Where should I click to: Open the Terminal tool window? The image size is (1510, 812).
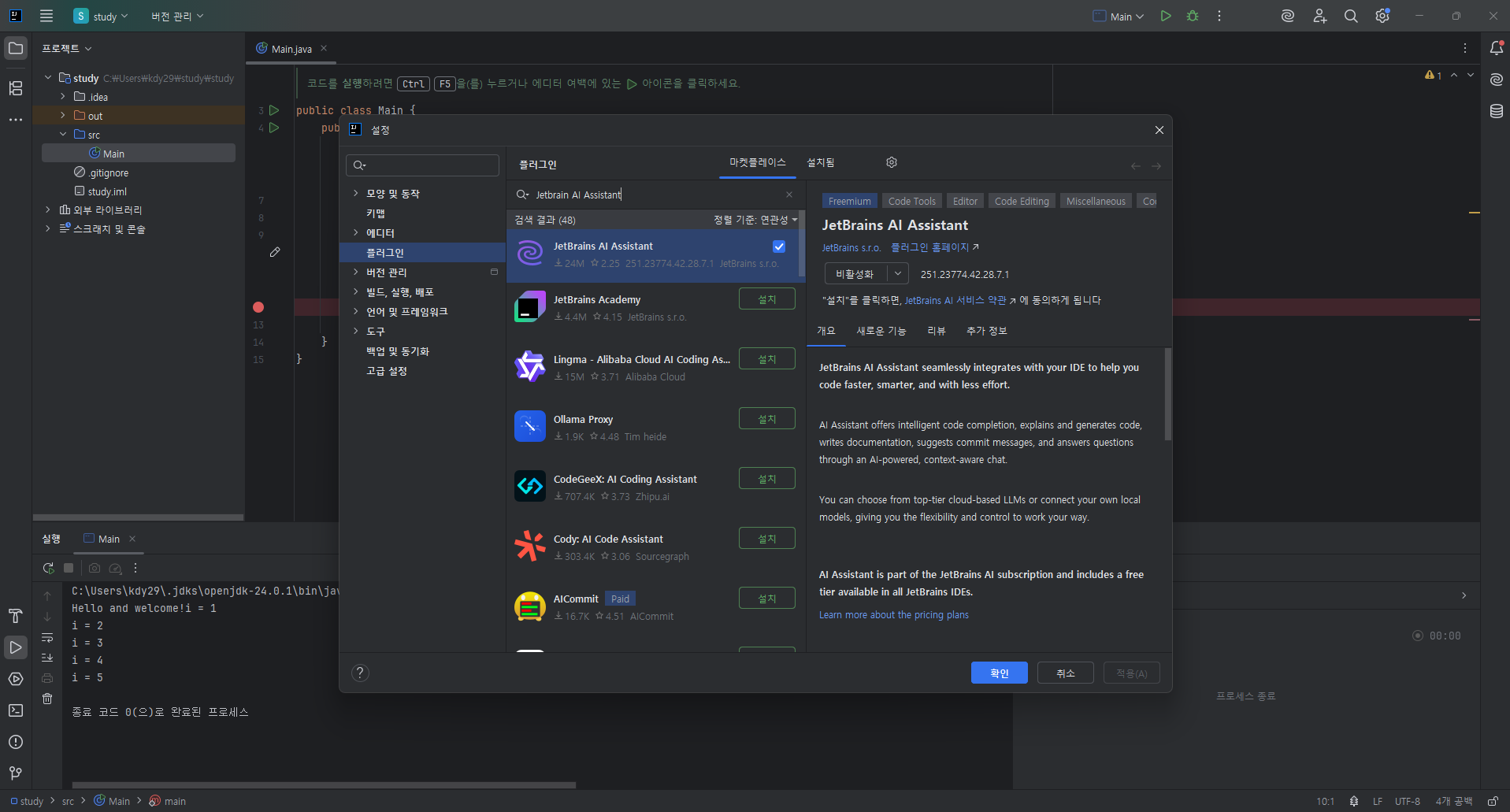16,710
